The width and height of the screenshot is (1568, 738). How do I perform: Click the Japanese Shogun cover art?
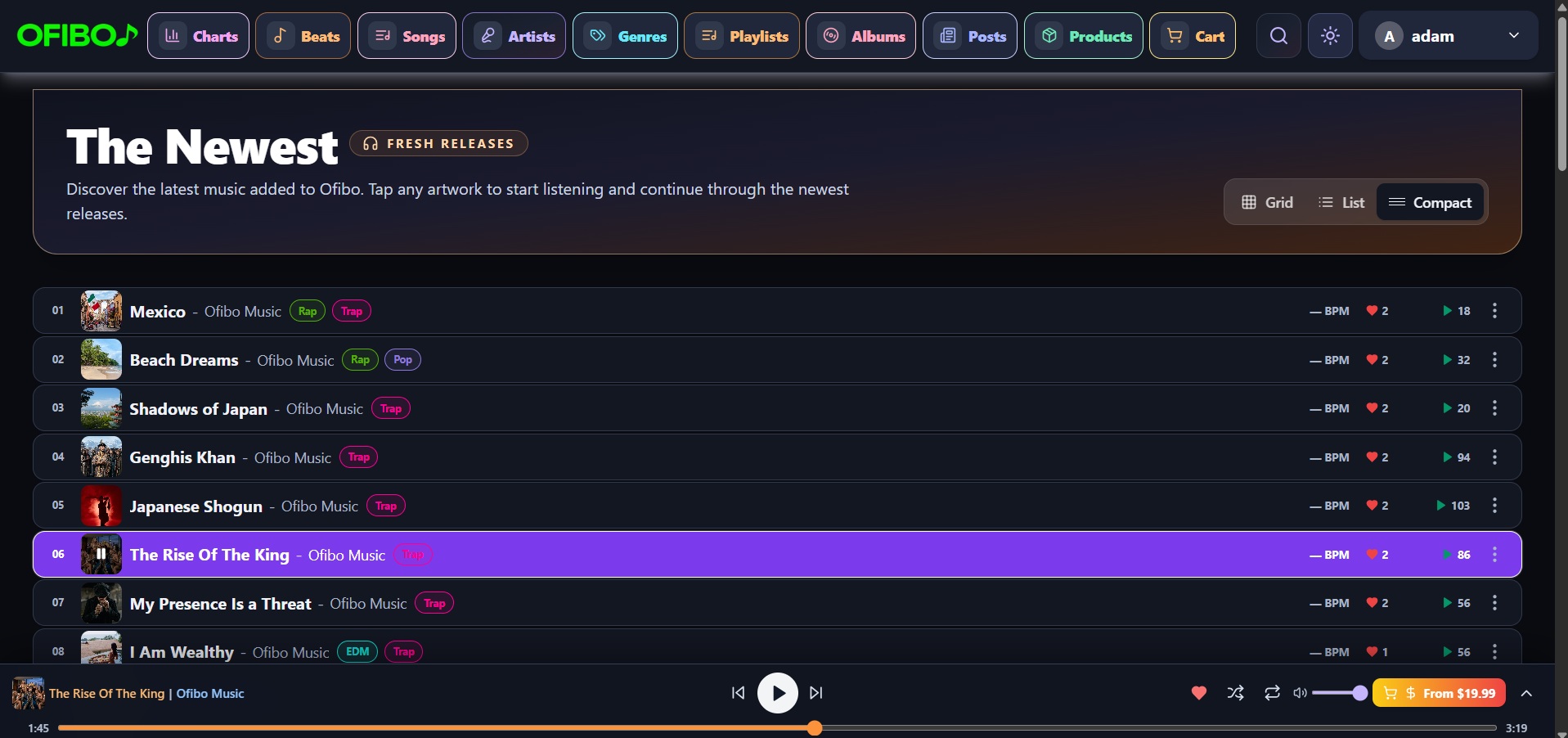tap(101, 506)
